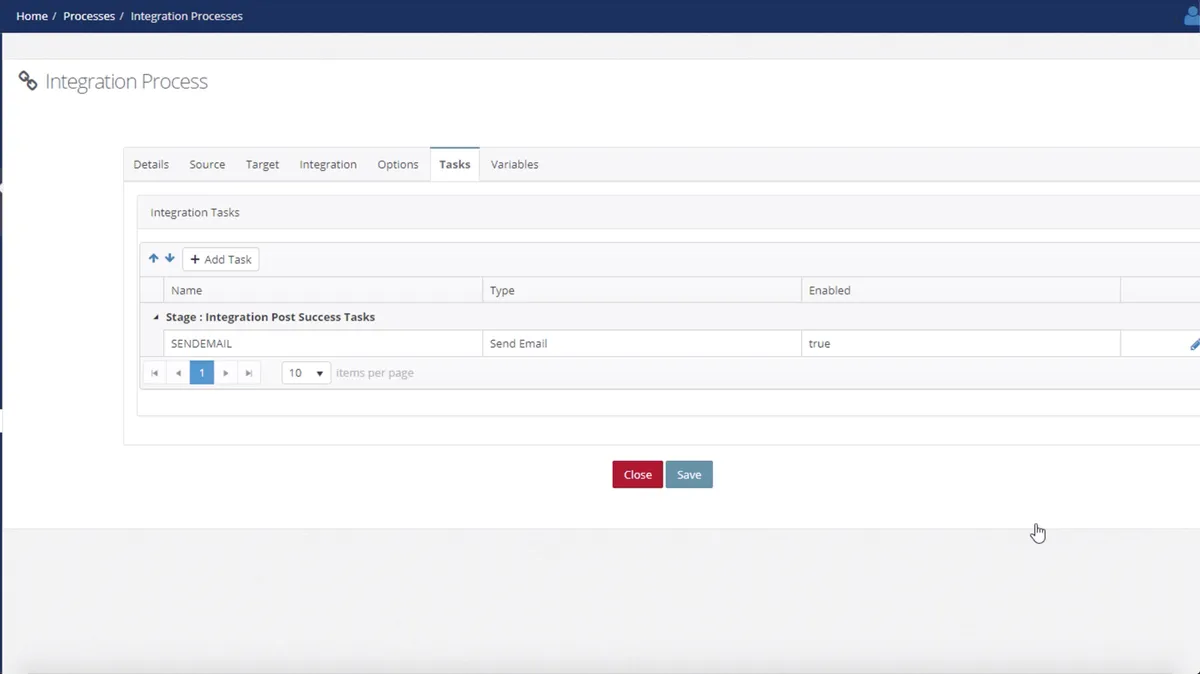Click the pencil edit icon for SENDEMAIL
The image size is (1200, 674).
[1194, 344]
